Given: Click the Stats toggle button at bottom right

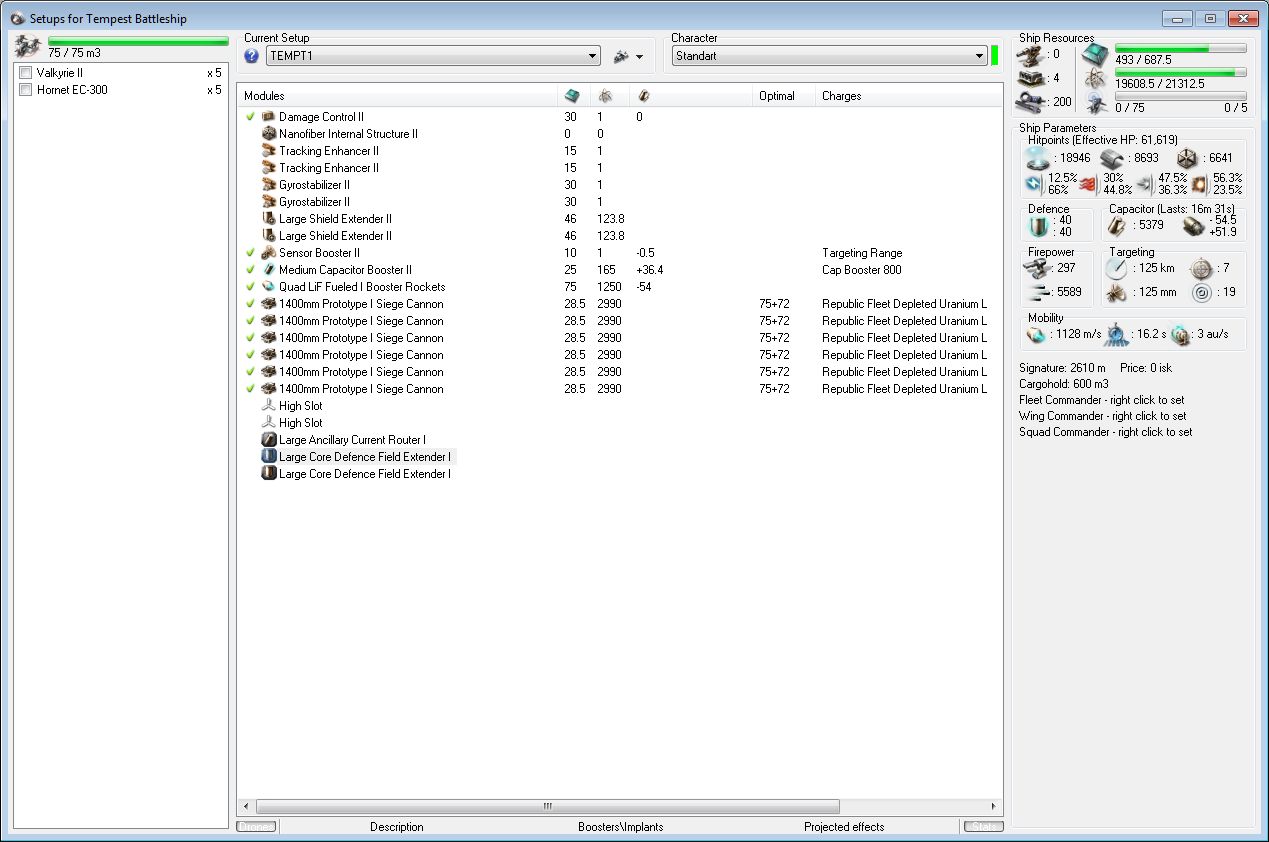Looking at the screenshot, I should [983, 827].
